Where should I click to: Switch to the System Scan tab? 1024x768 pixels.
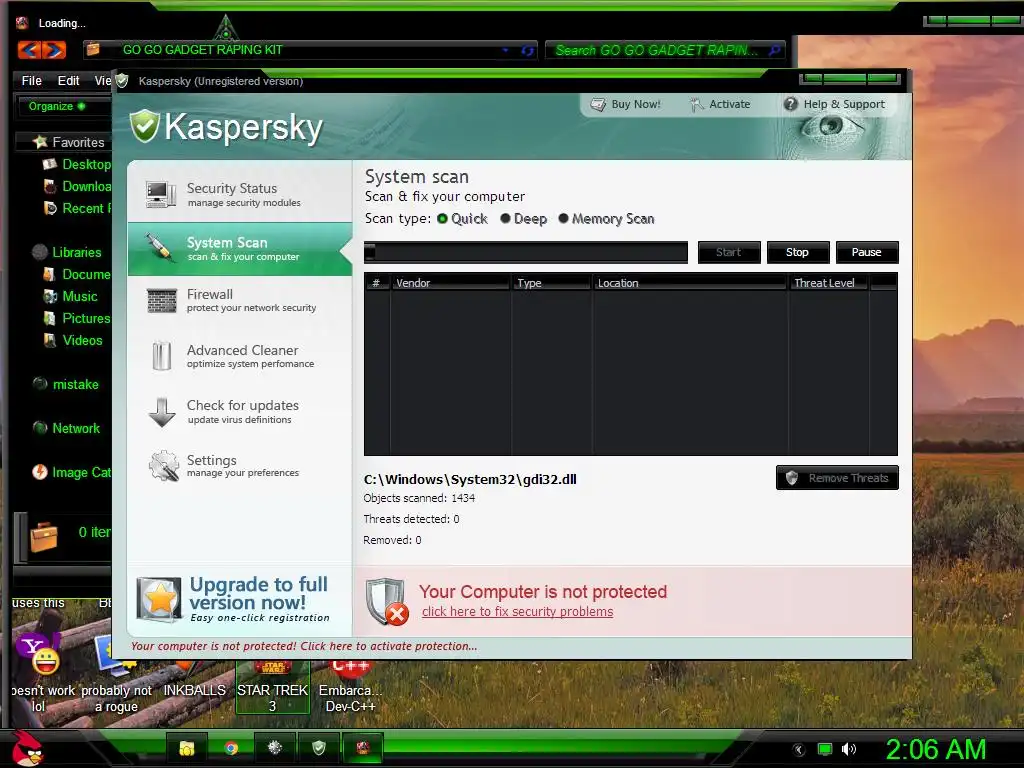point(240,249)
